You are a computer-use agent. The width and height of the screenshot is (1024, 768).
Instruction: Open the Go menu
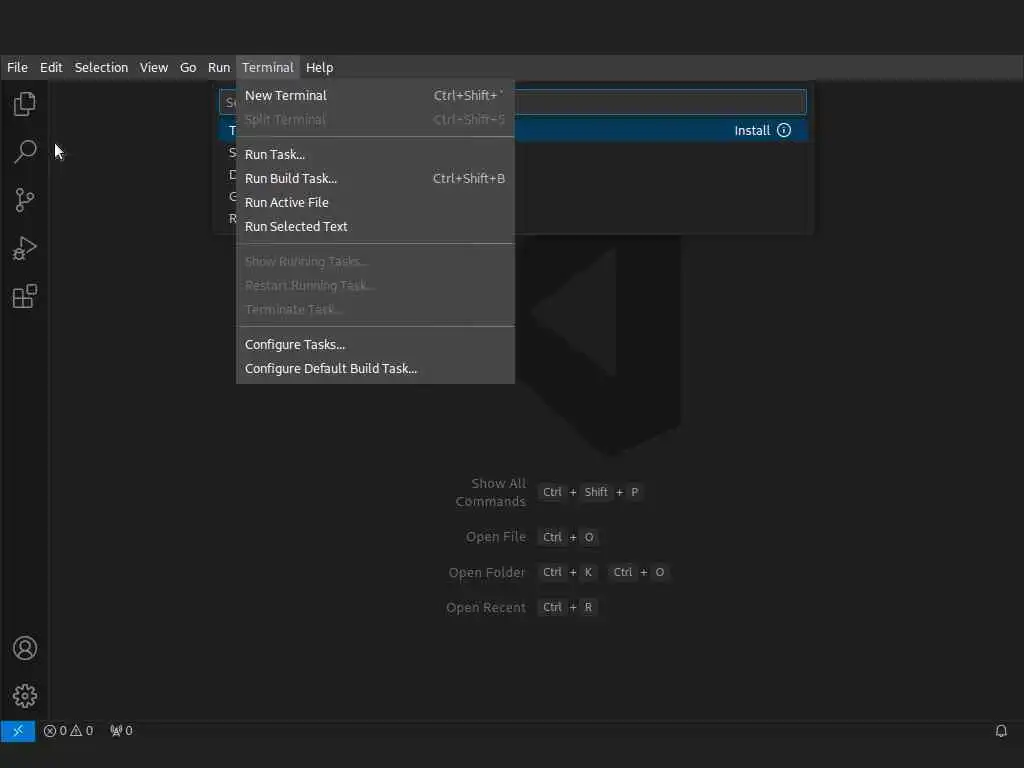188,67
